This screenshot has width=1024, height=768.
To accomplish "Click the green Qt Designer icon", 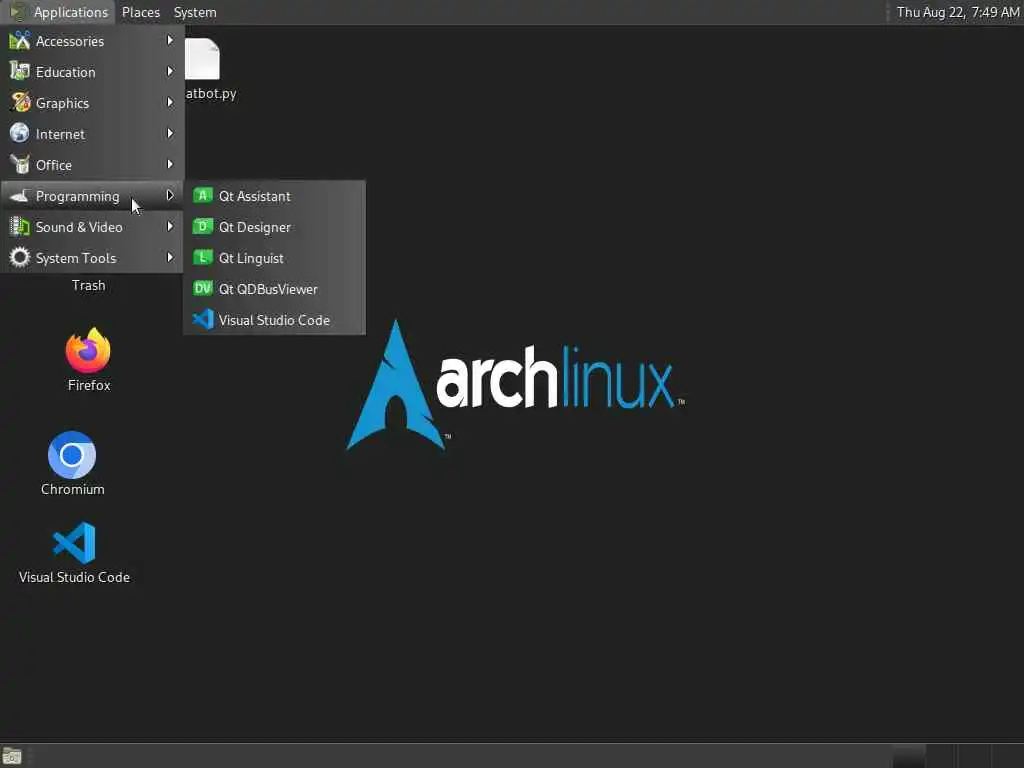I will (x=202, y=227).
